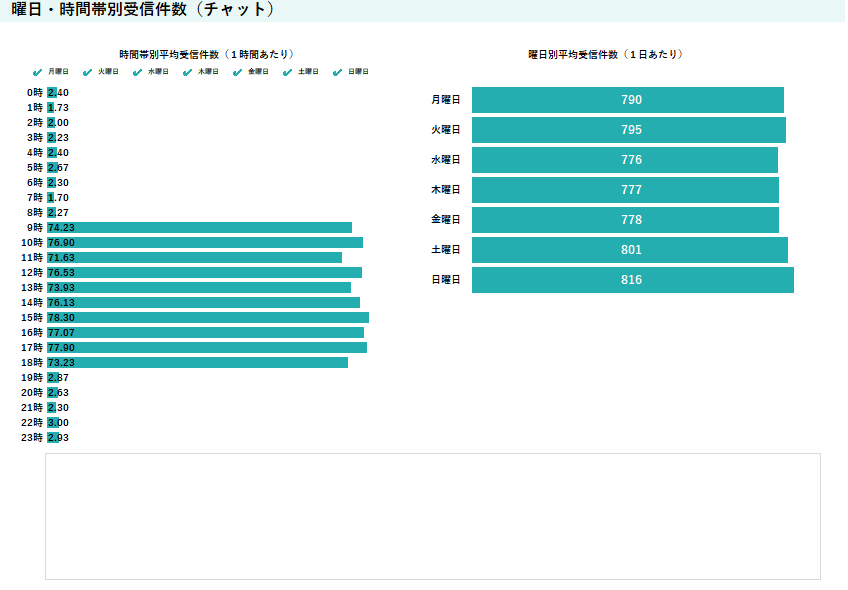Click the 11時 bar showing 71.63
Screen dimensions: 848x590
tap(195, 258)
